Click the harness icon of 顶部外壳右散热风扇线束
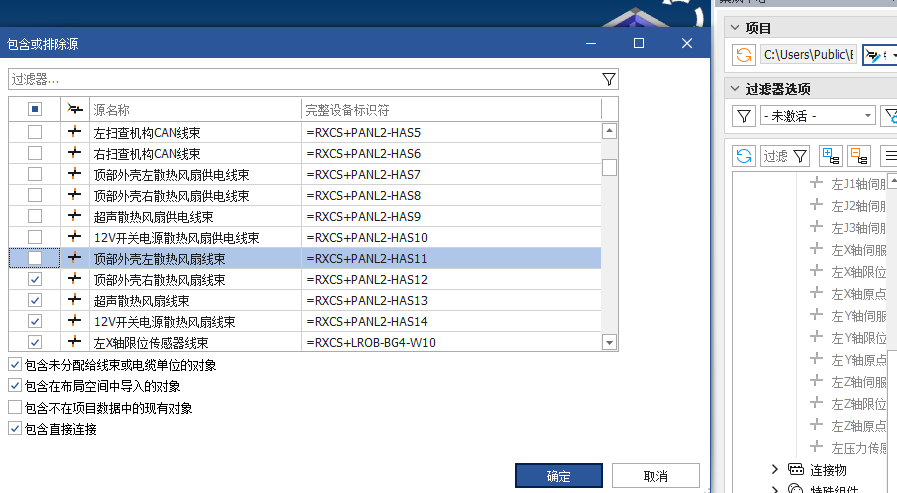This screenshot has height=493, width=897. [x=74, y=279]
